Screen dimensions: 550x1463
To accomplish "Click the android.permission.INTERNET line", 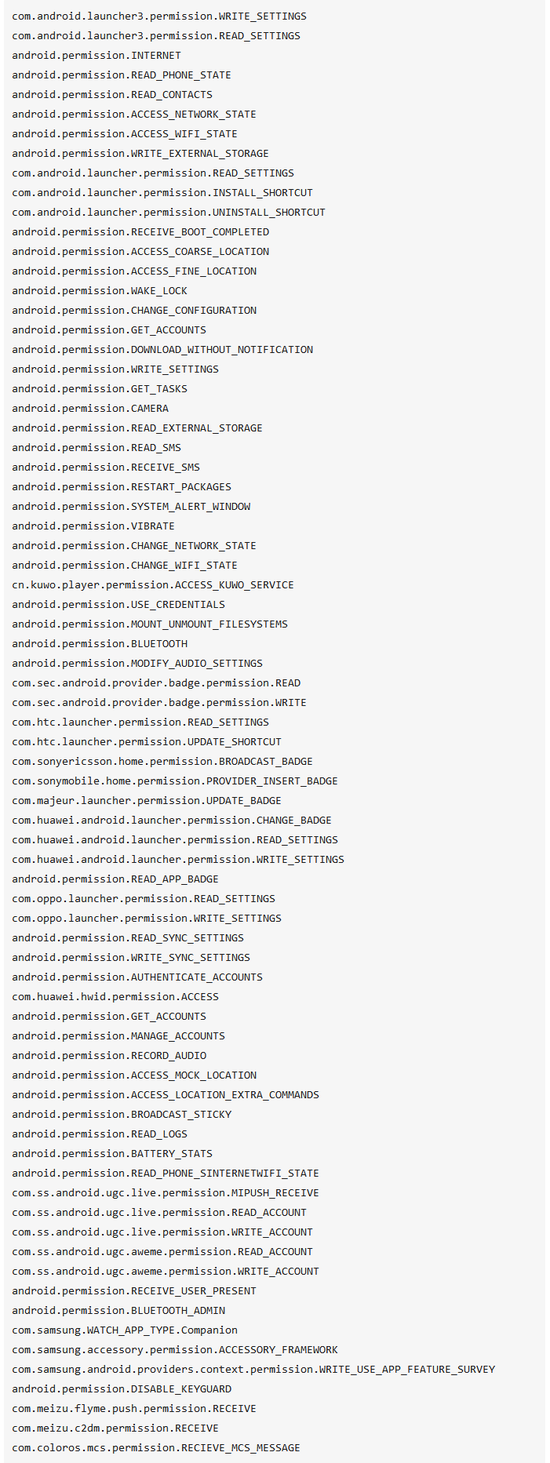I will pyautogui.click(x=97, y=56).
